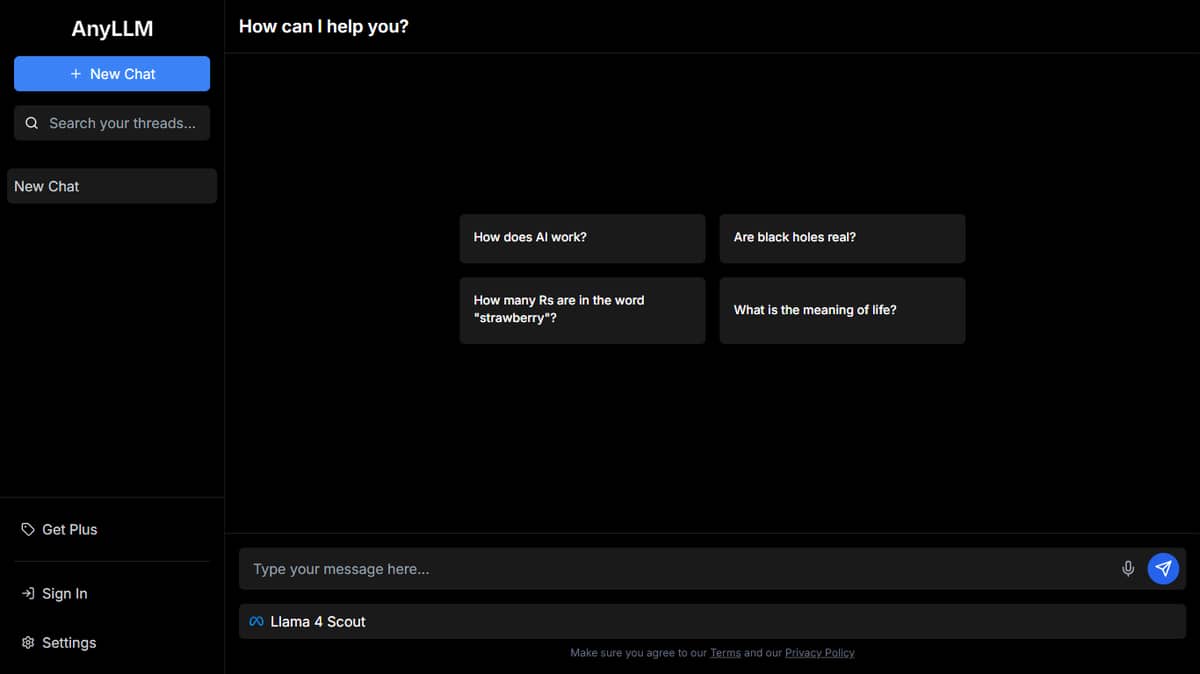Open the Privacy Policy link

click(820, 653)
